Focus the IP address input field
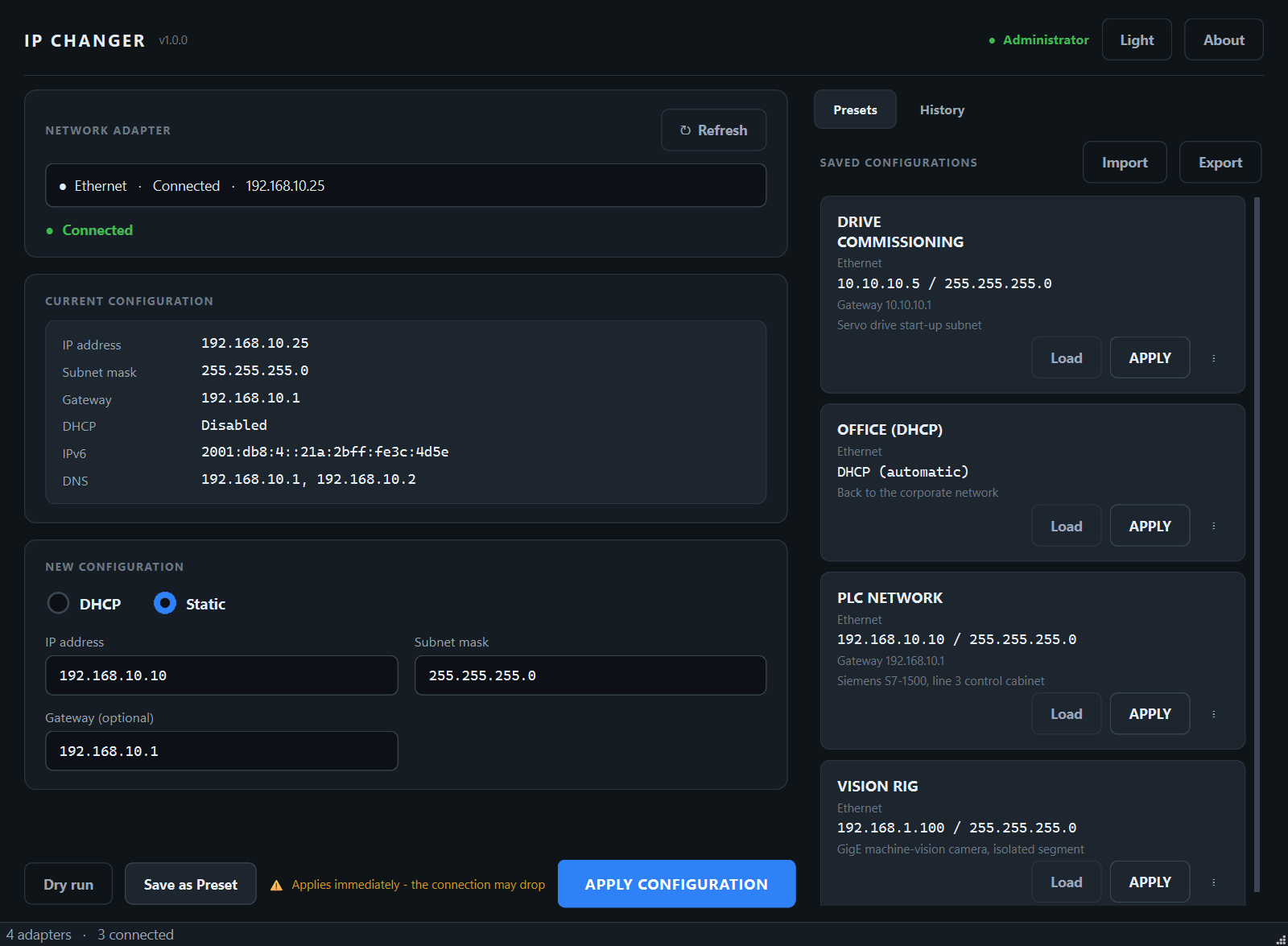1288x946 pixels. coord(221,675)
